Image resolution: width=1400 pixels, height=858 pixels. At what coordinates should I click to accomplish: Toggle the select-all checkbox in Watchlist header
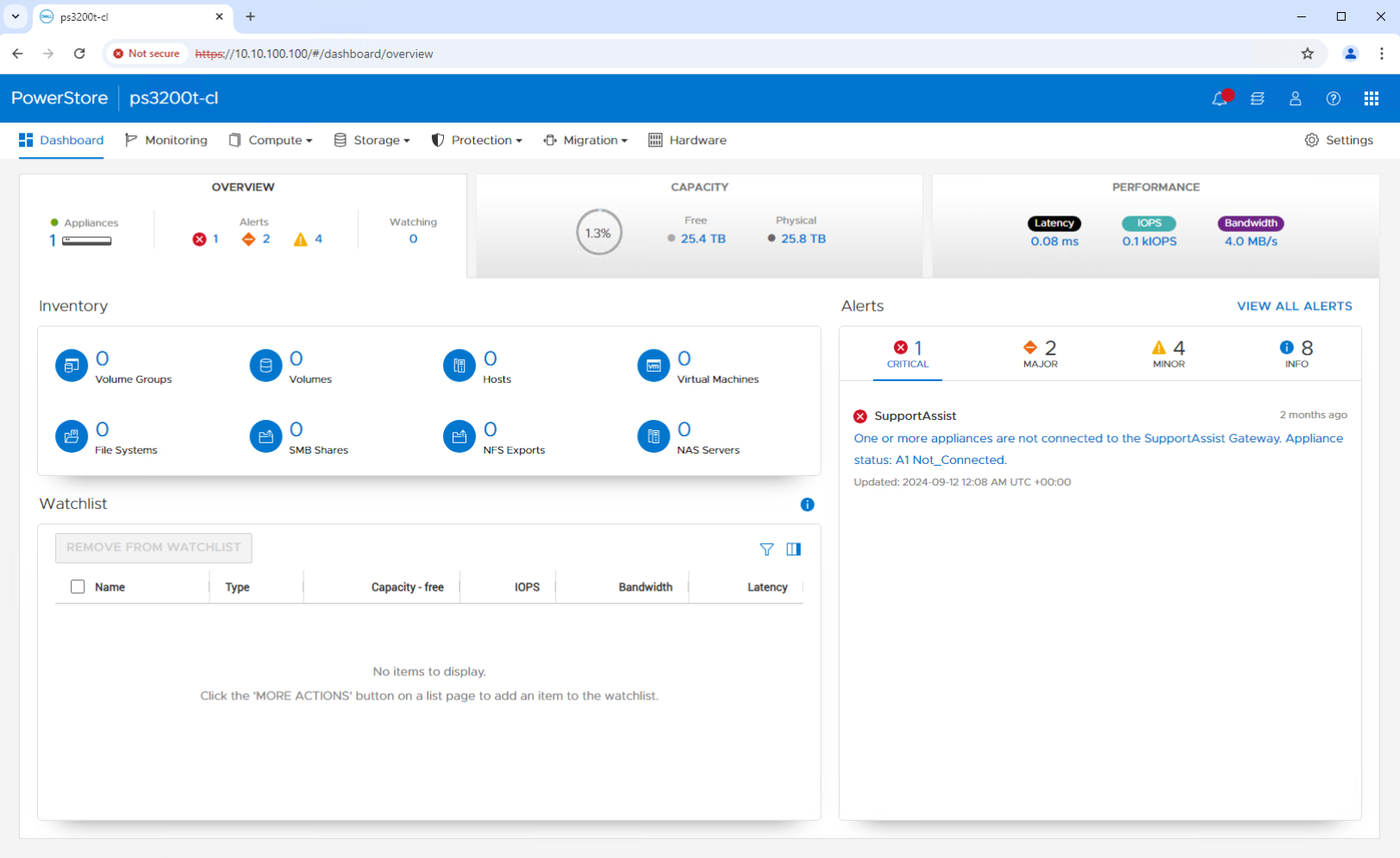[78, 586]
